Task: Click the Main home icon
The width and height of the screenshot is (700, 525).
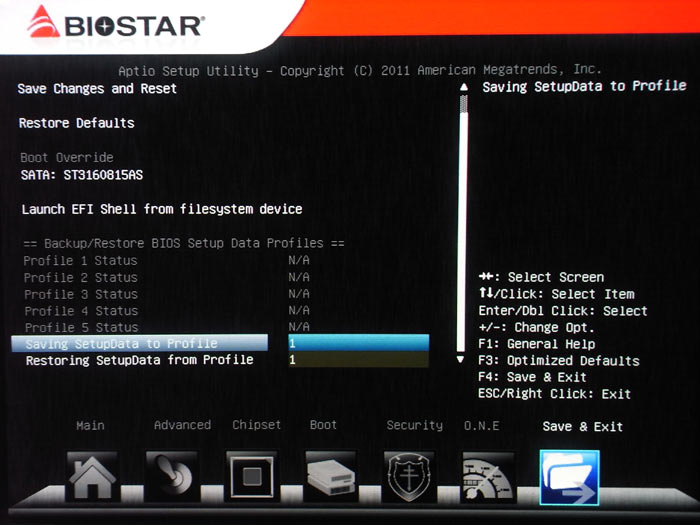Action: 92,477
